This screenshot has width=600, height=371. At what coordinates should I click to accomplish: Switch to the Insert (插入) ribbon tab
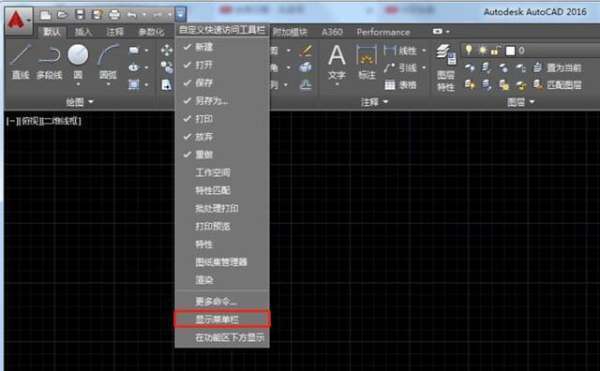83,32
